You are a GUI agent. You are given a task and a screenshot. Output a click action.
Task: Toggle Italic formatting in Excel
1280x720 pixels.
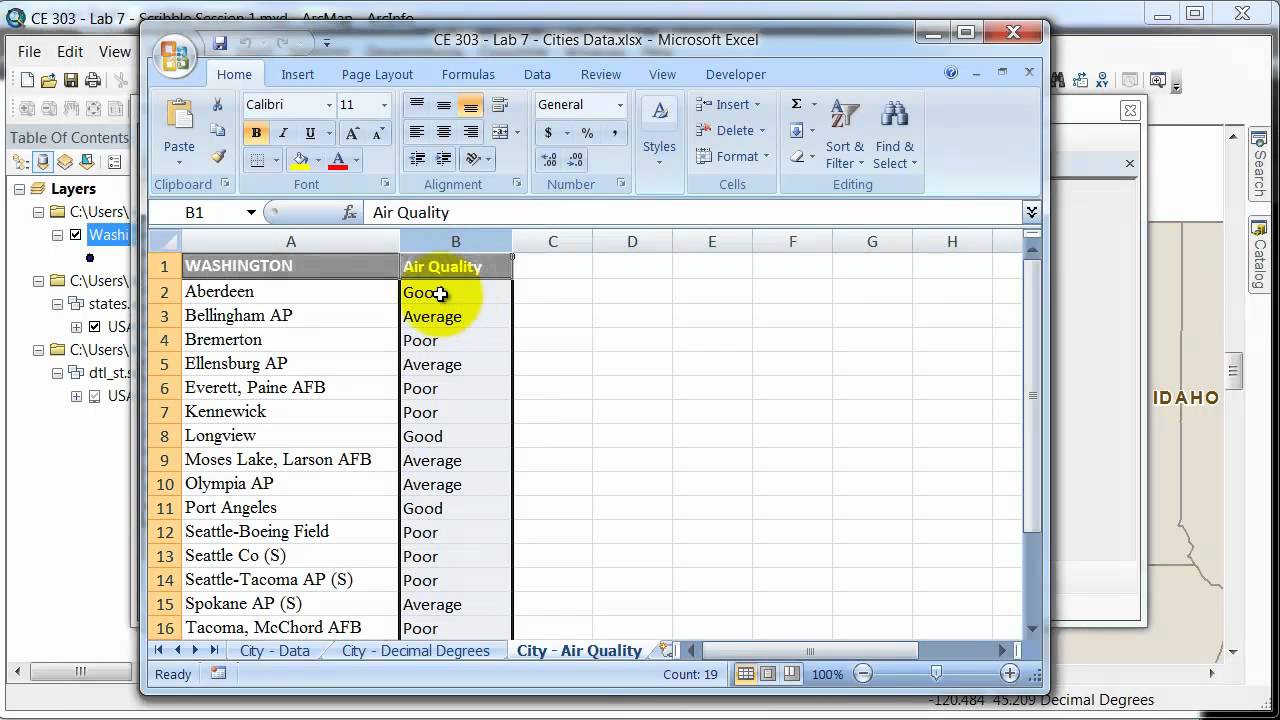[283, 133]
